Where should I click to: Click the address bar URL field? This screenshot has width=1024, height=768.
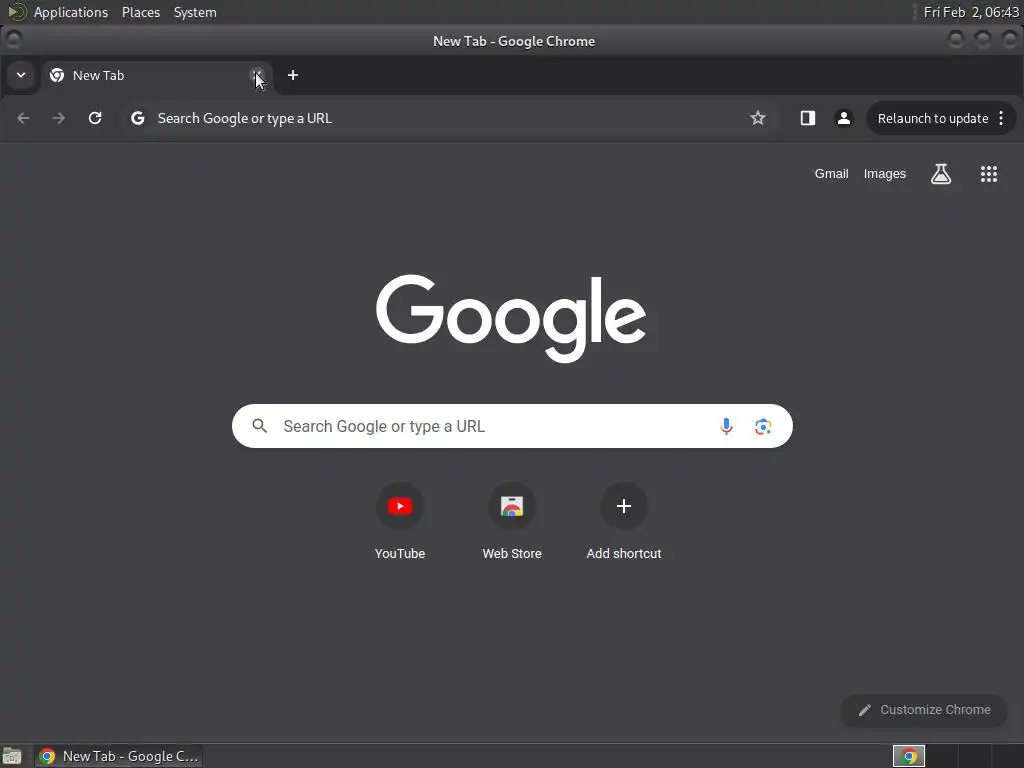[451, 118]
